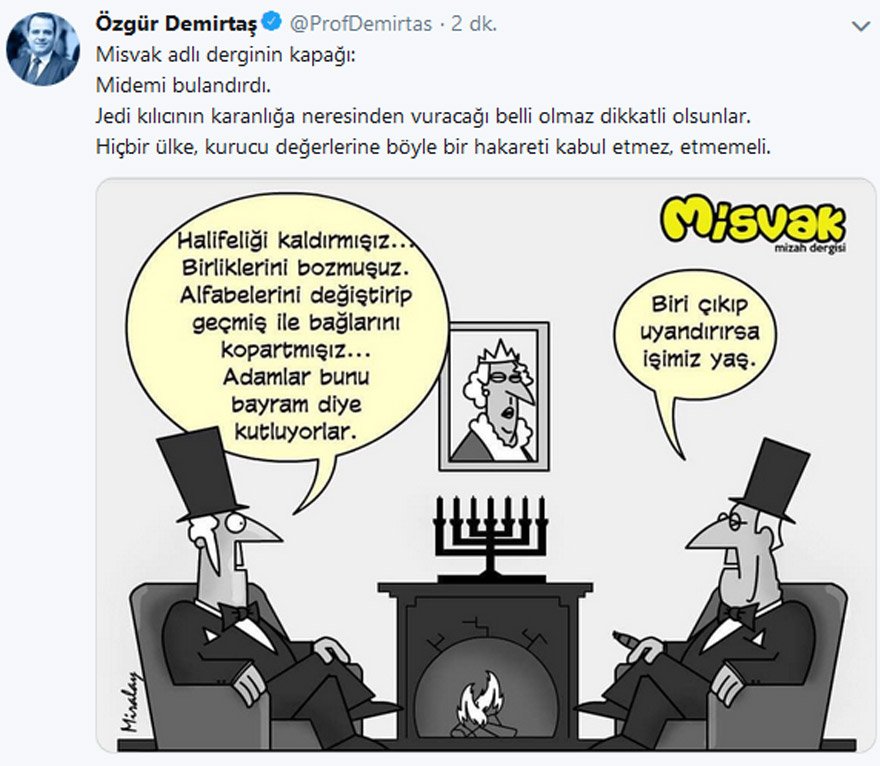Click the large left speech bubble
880x766 pixels.
[x=288, y=331]
